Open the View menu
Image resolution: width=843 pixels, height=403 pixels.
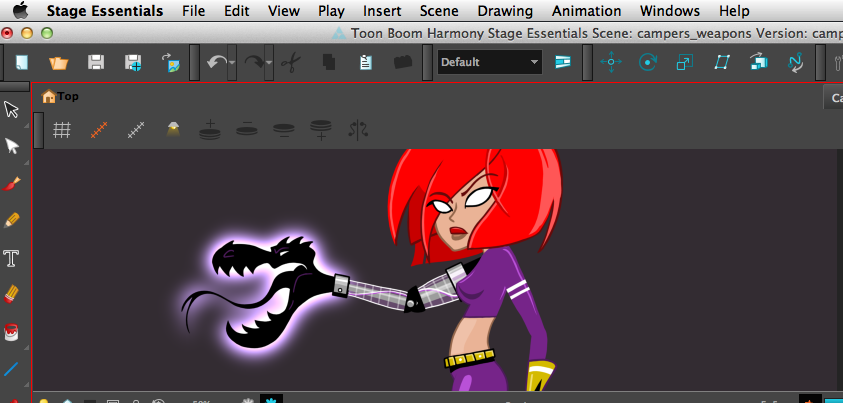(x=284, y=11)
